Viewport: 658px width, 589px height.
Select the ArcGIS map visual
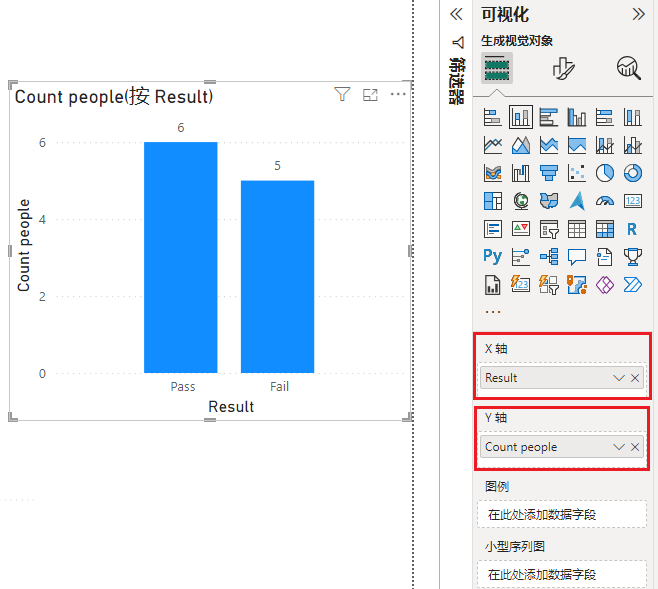coord(577,285)
